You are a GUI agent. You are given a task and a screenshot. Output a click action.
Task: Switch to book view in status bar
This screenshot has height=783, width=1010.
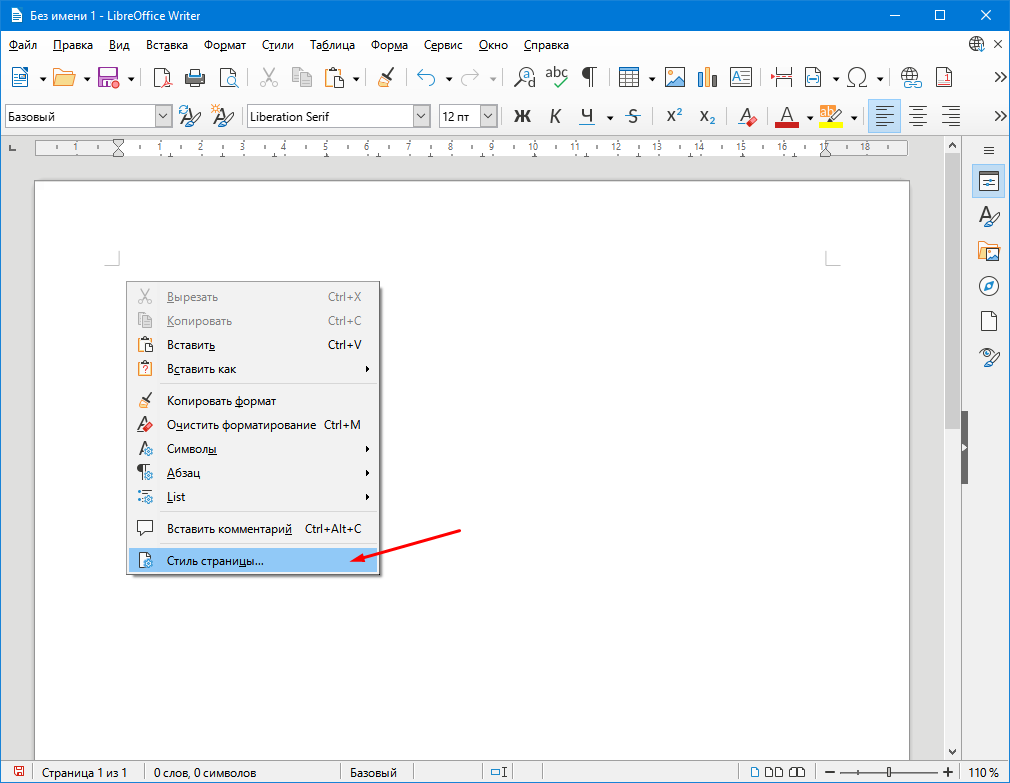point(797,771)
